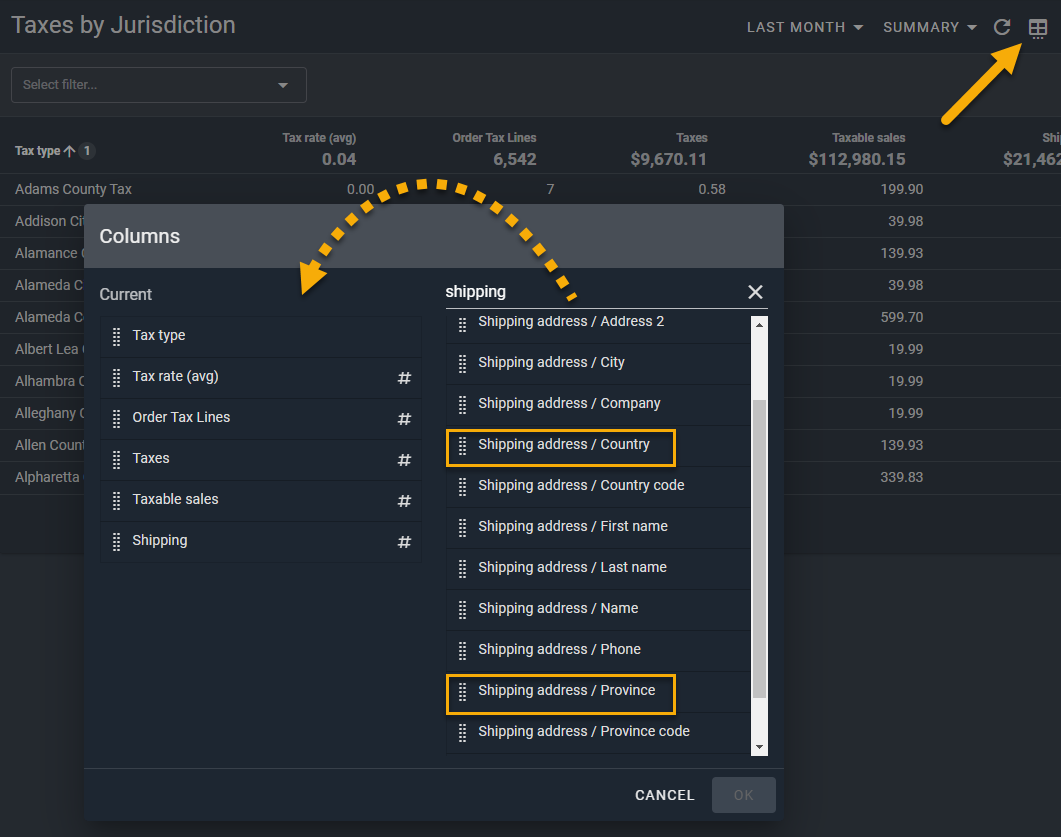Click the hash icon beside Taxes column
This screenshot has height=837, width=1061.
404,460
